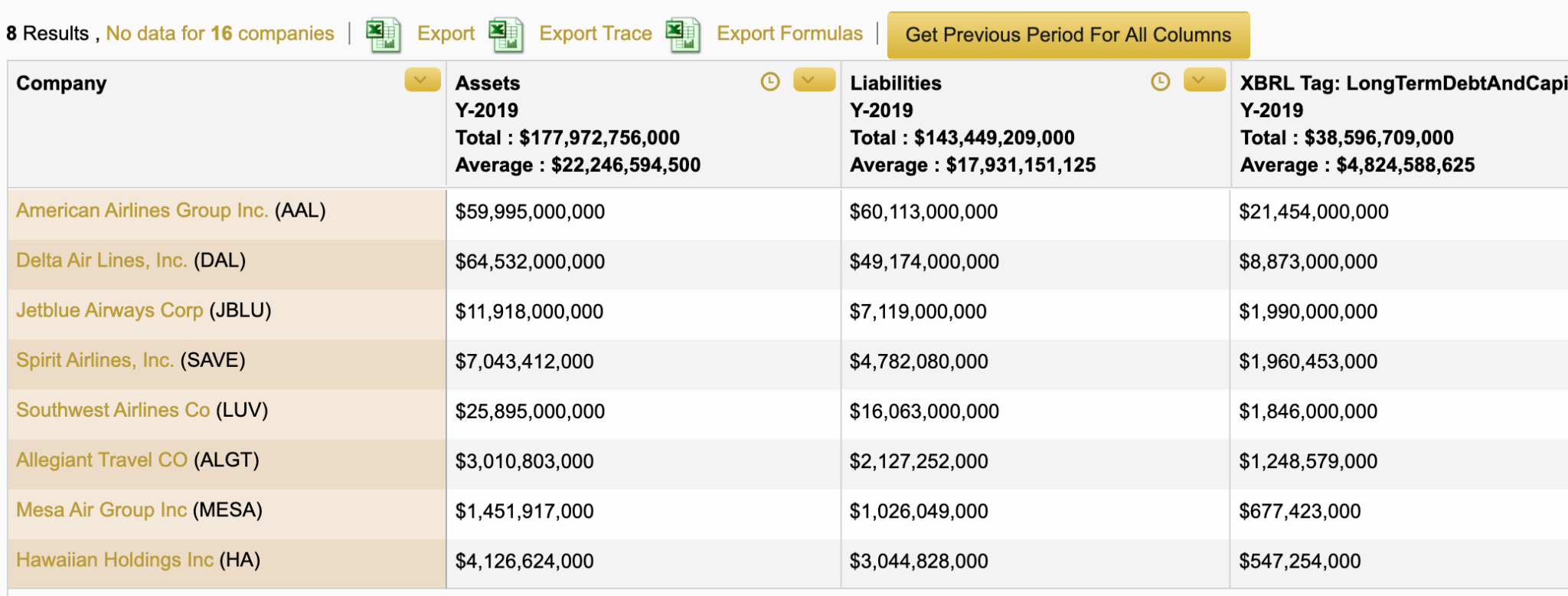
Task: Select American Airlines assets value cell
Action: pos(530,212)
